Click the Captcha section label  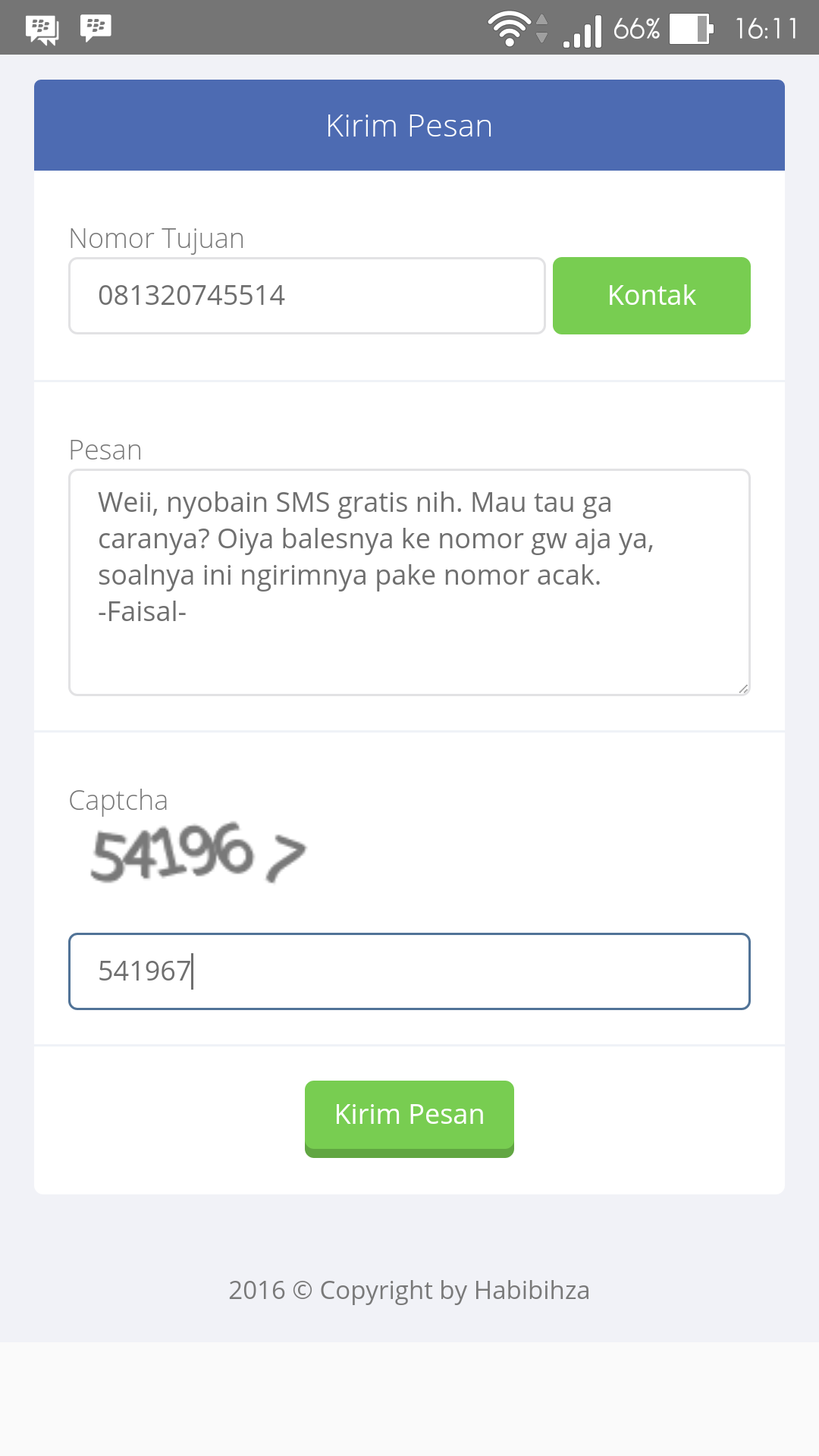tap(118, 801)
